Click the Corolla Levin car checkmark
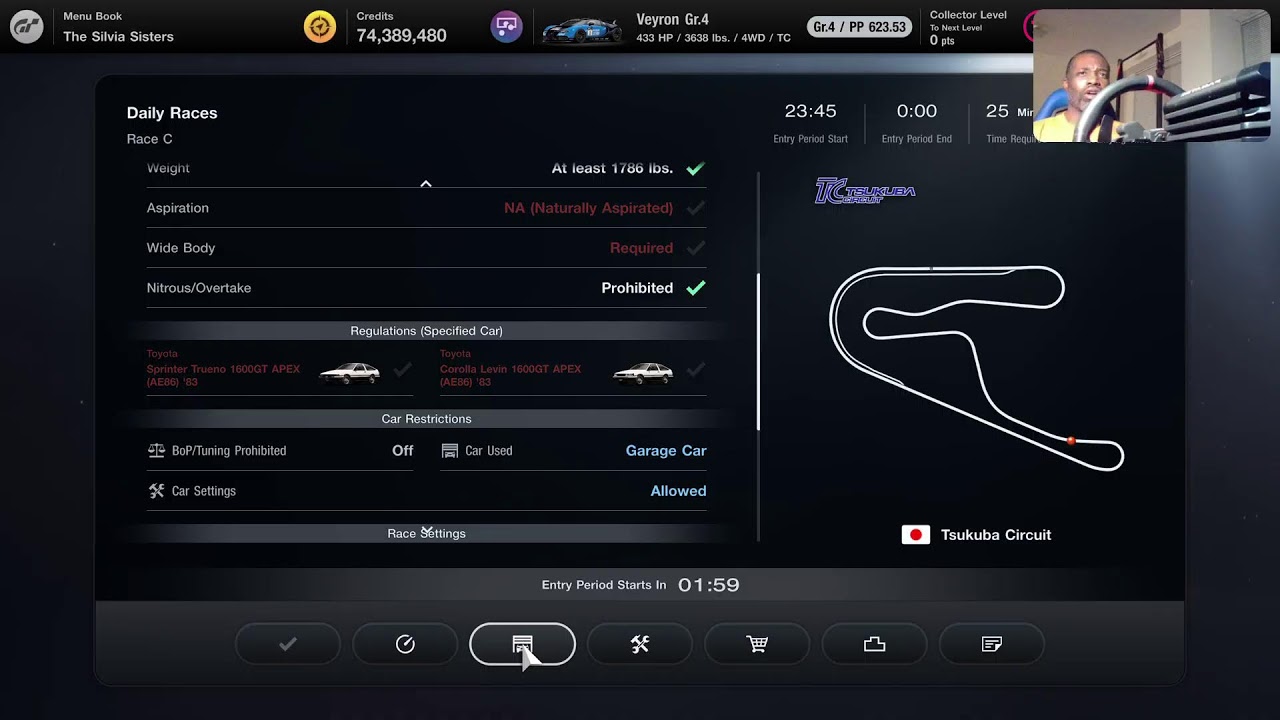 (x=695, y=370)
